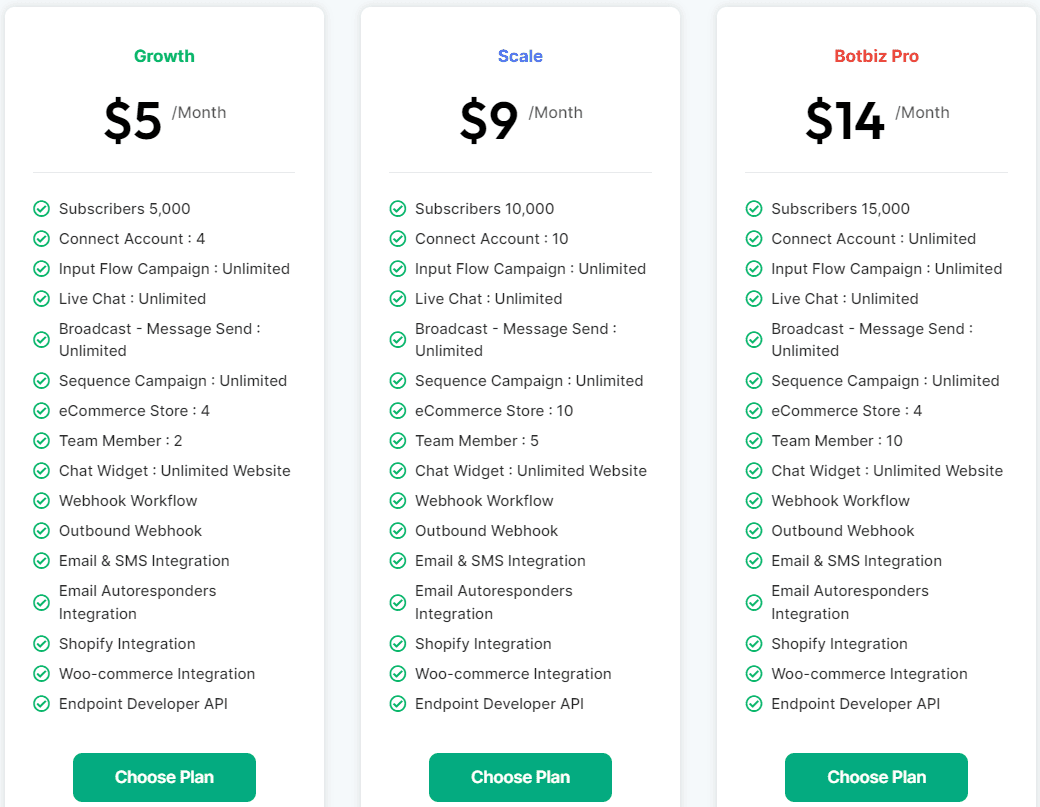Click Choose Plan under the Growth column
This screenshot has height=807, width=1040.
point(164,777)
